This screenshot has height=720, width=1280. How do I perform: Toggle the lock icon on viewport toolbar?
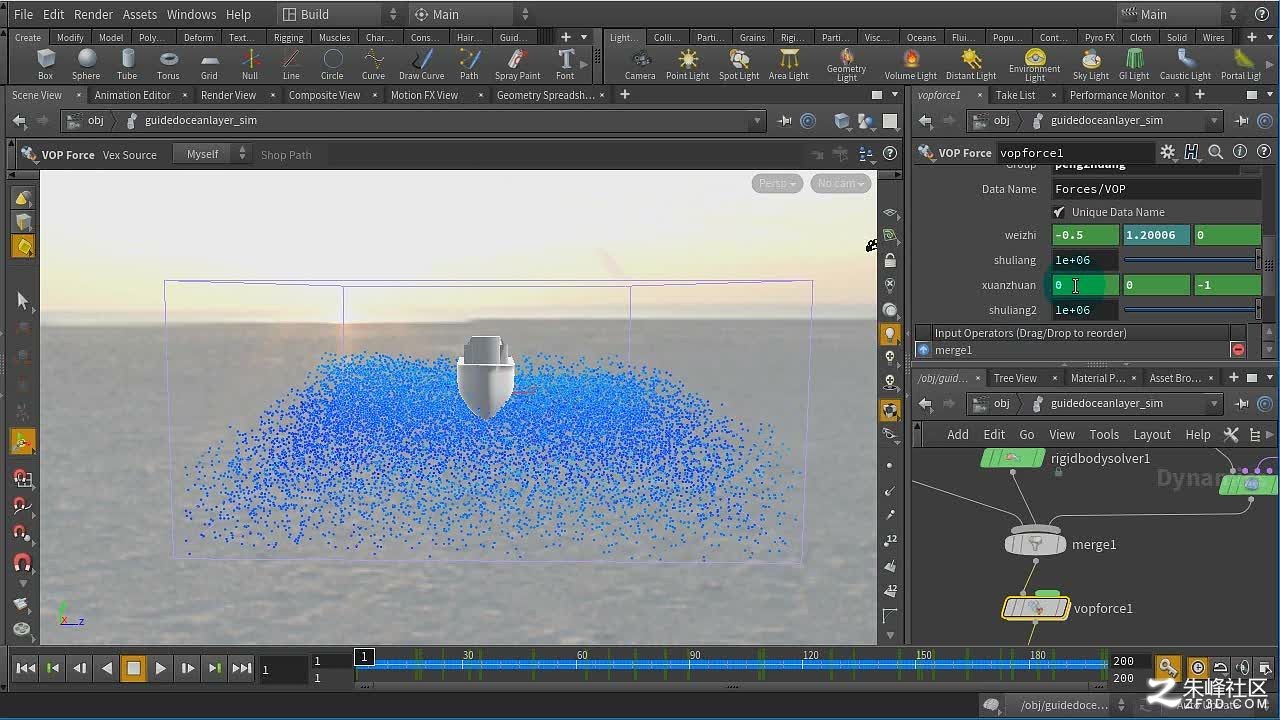pyautogui.click(x=890, y=260)
